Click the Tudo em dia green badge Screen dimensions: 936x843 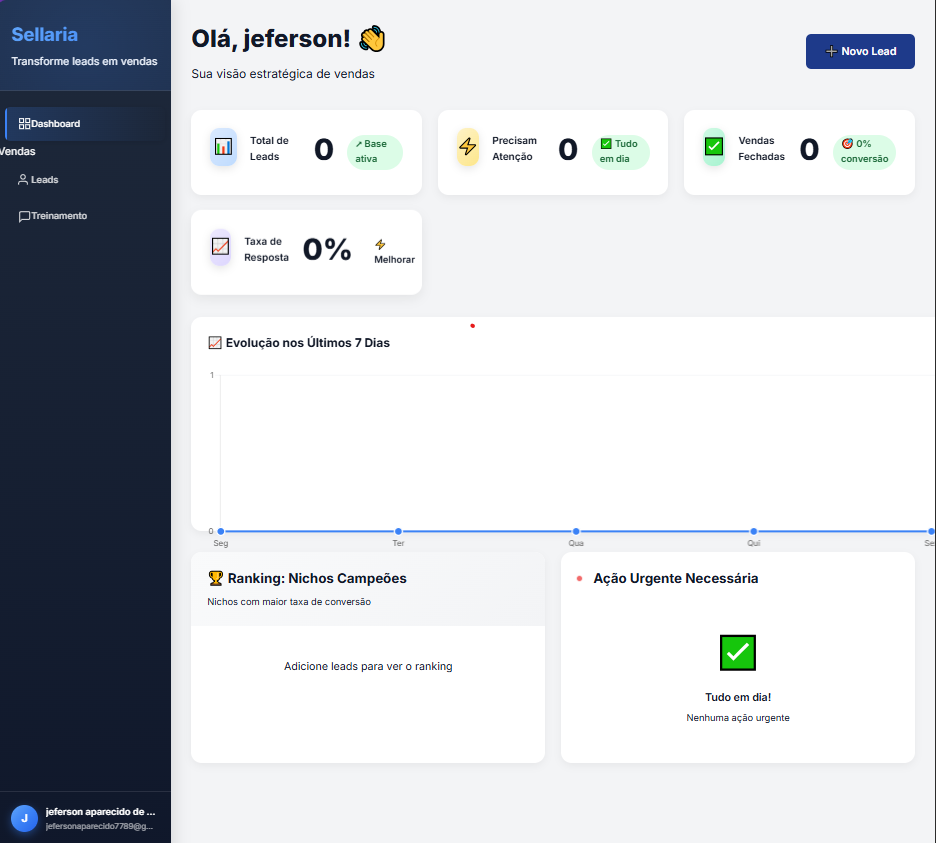[x=620, y=152]
